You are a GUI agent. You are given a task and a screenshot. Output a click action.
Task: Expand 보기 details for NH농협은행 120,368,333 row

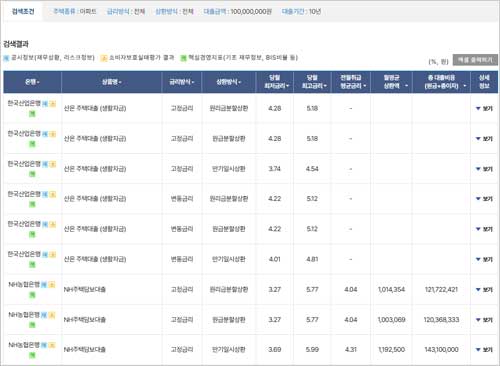(x=484, y=320)
